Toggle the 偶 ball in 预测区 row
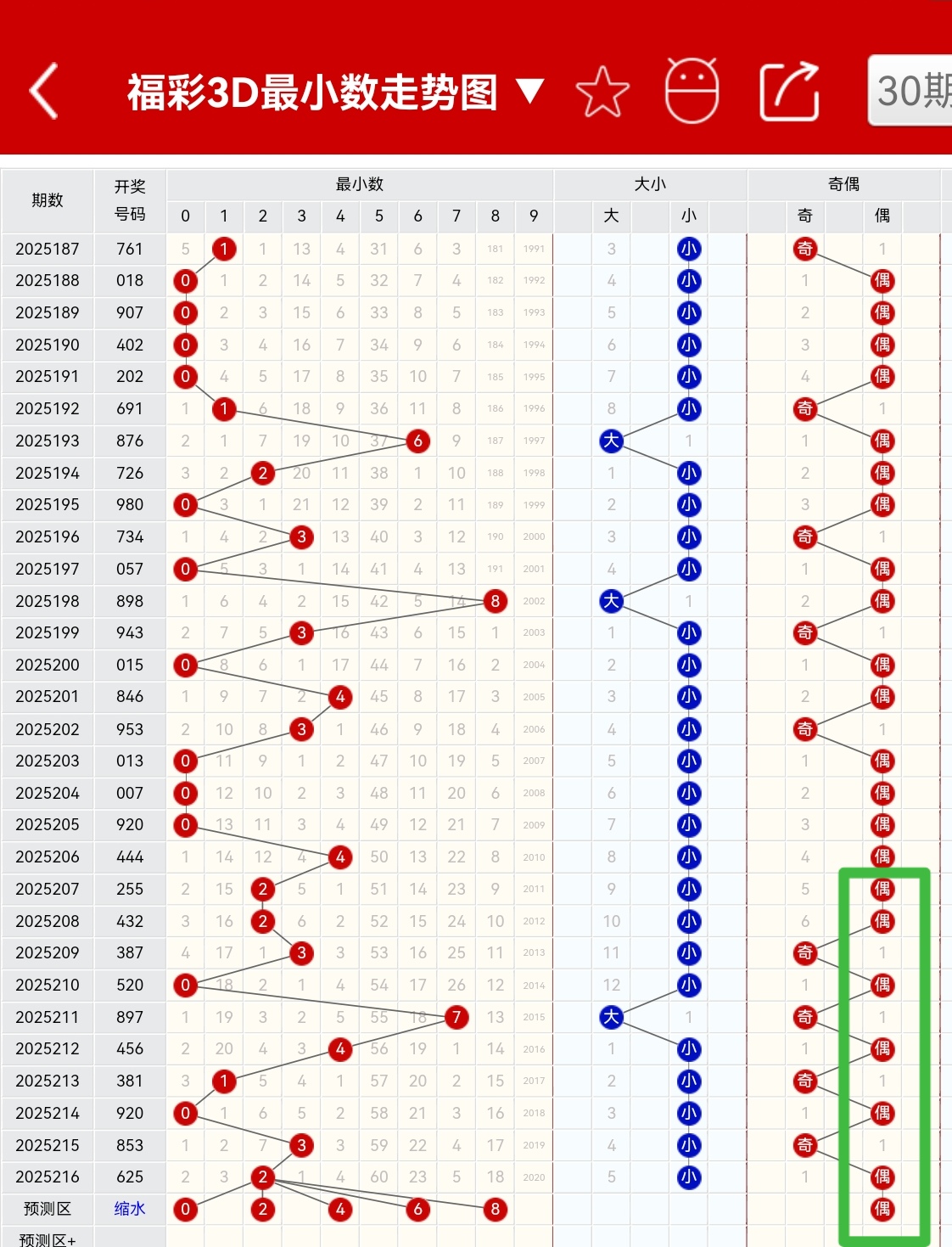 [x=882, y=1209]
